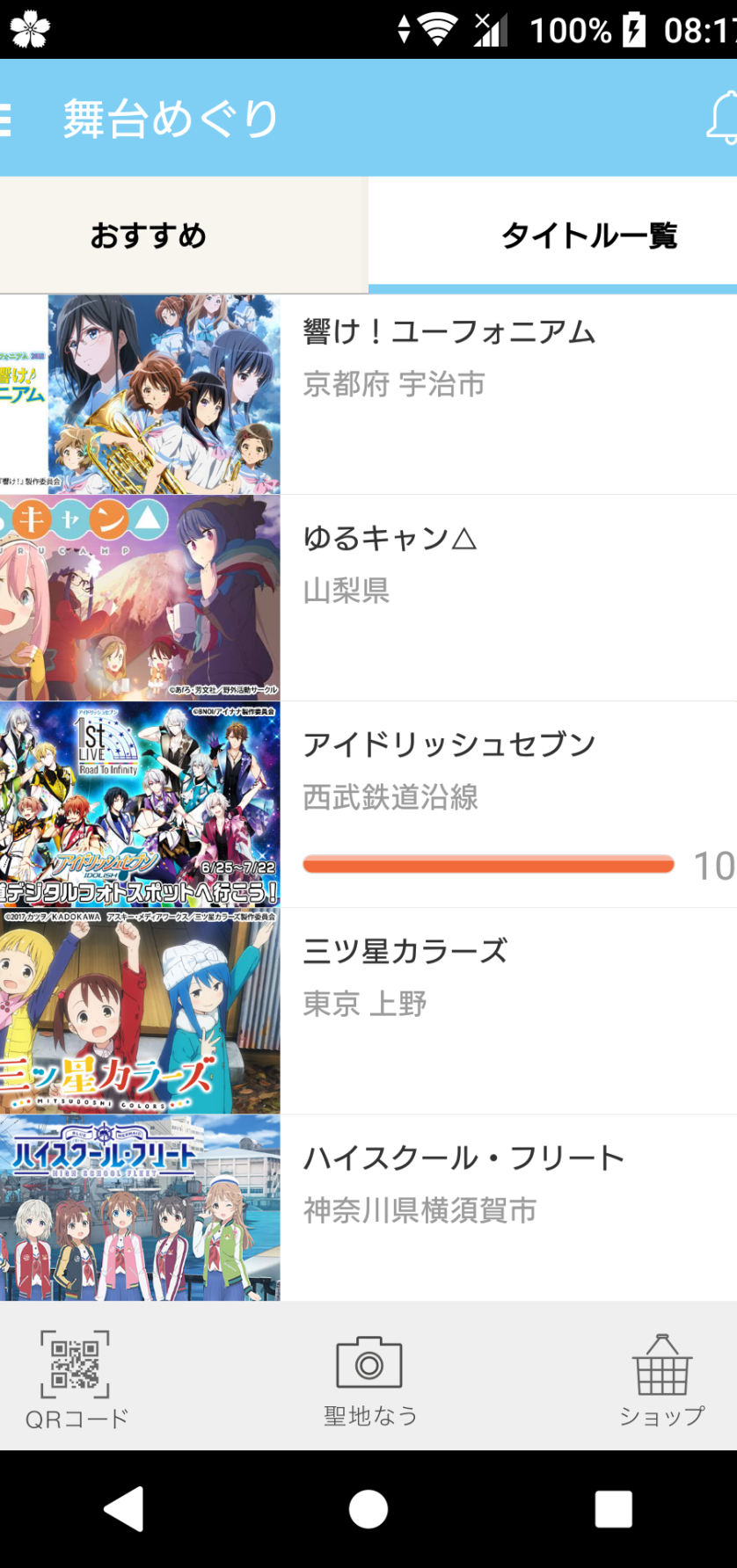Select the アイドリッシュセブン title text

pos(449,744)
